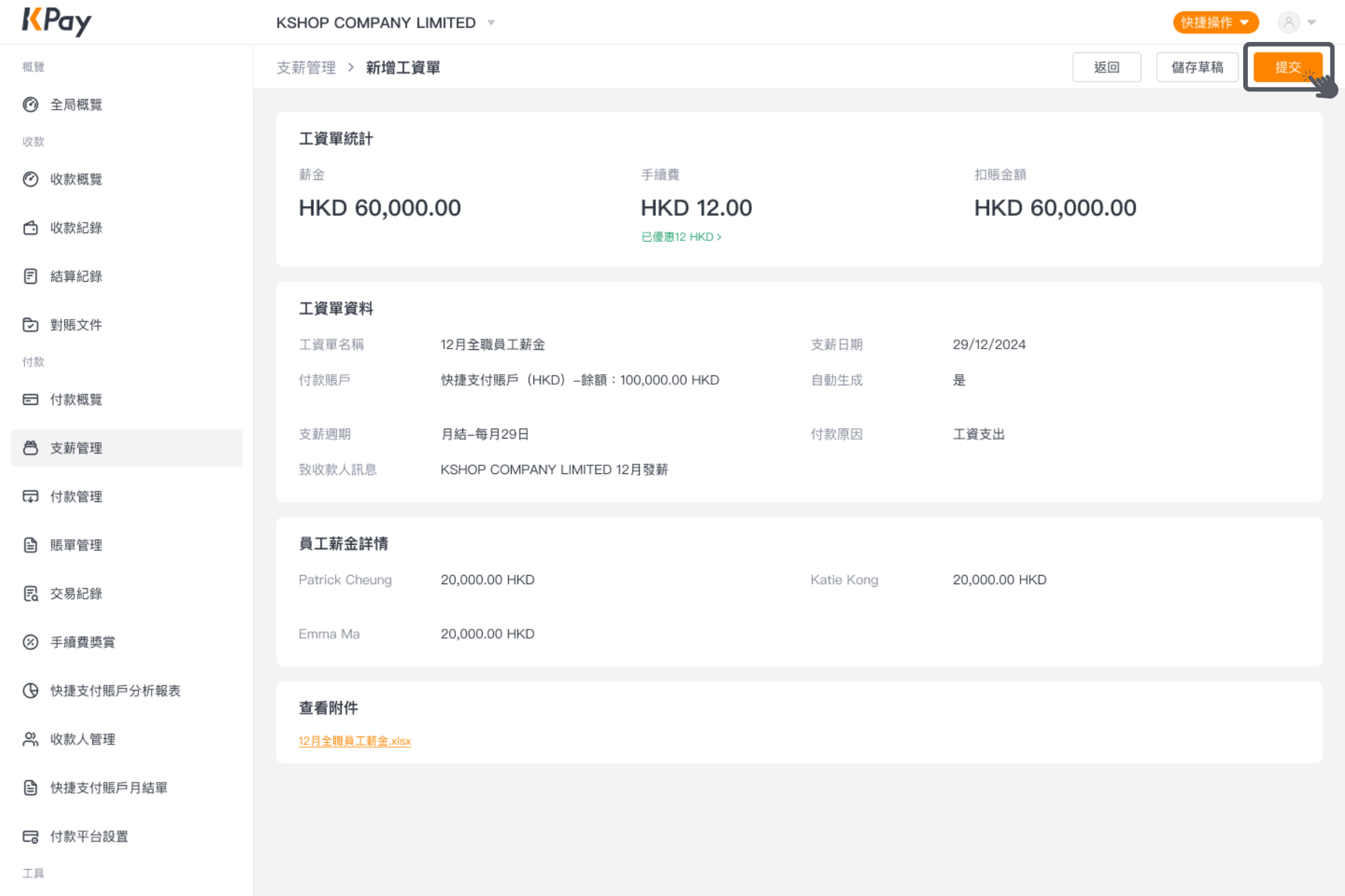Click employee name Emma Ma
This screenshot has height=896, width=1345.
(x=329, y=634)
